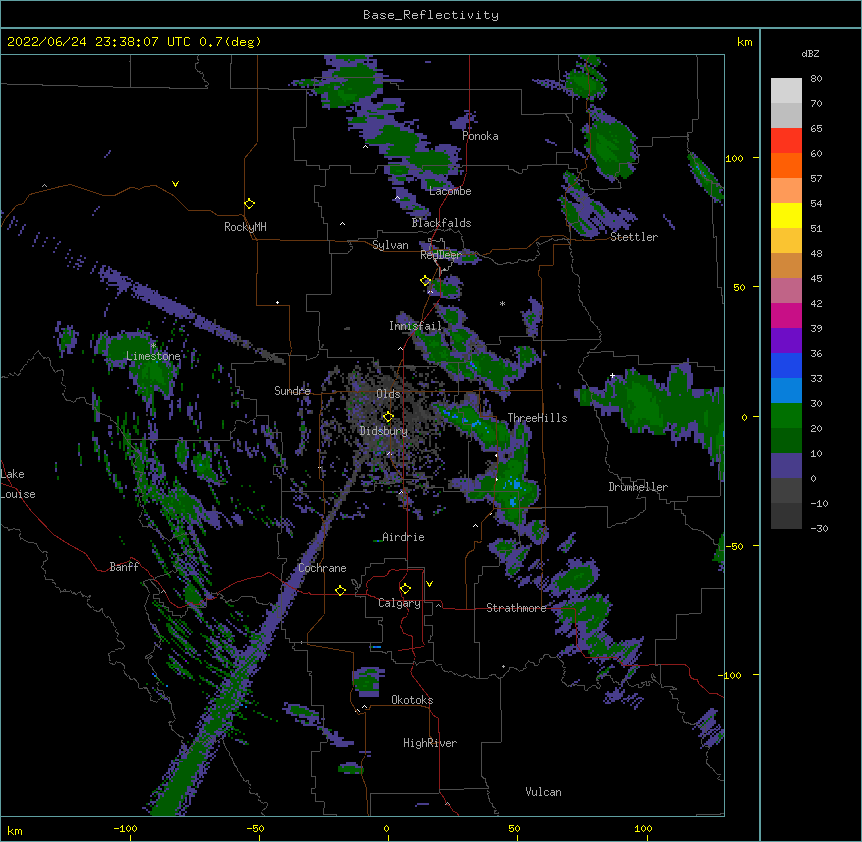Viewport: 862px width, 842px height.
Task: Click the green 30 dBZ legend swatch
Action: click(786, 416)
